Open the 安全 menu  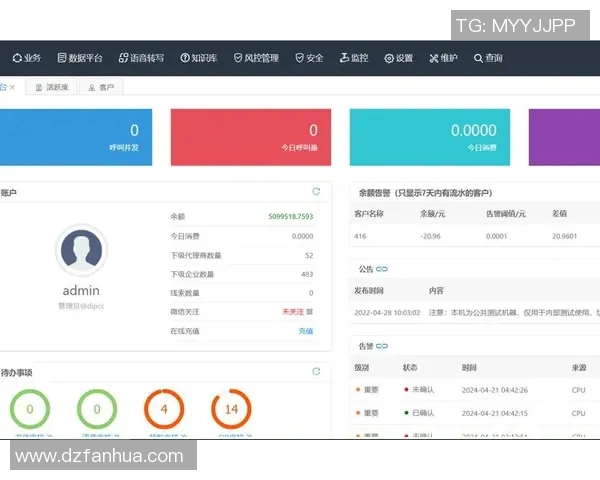tap(309, 58)
